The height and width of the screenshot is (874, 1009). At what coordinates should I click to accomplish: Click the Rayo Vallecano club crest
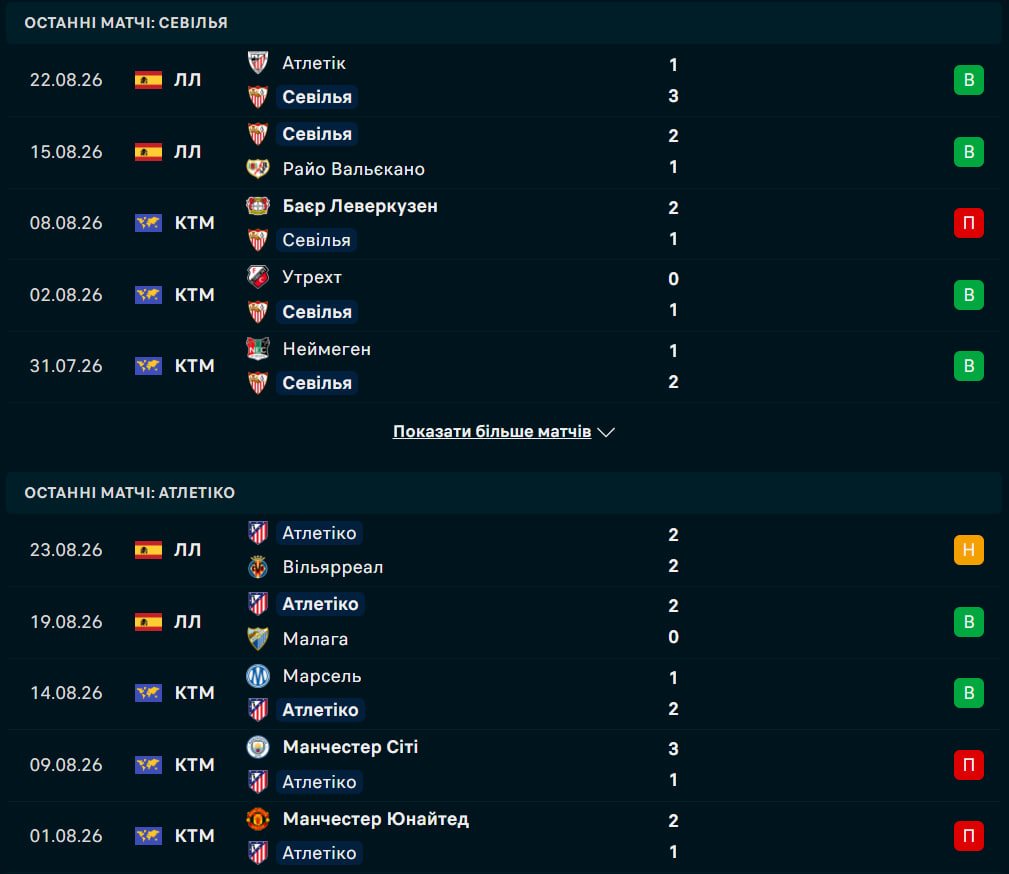258,169
